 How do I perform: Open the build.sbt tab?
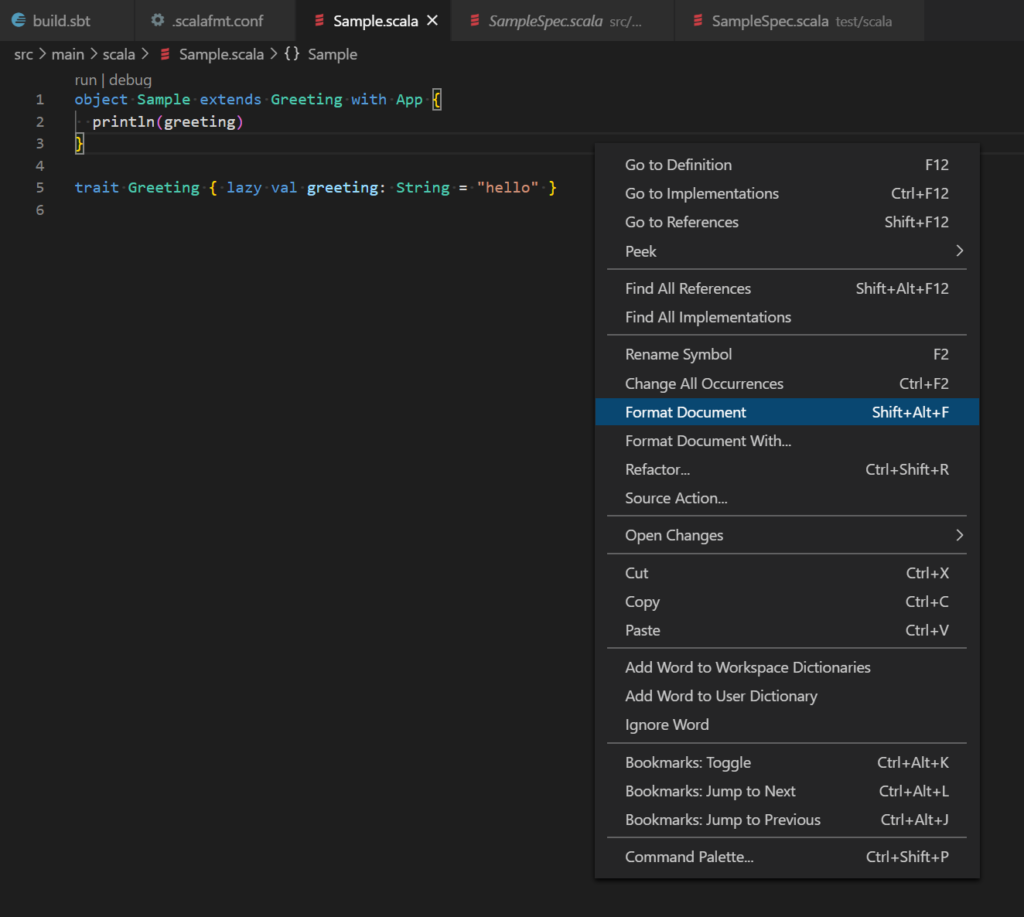62,20
